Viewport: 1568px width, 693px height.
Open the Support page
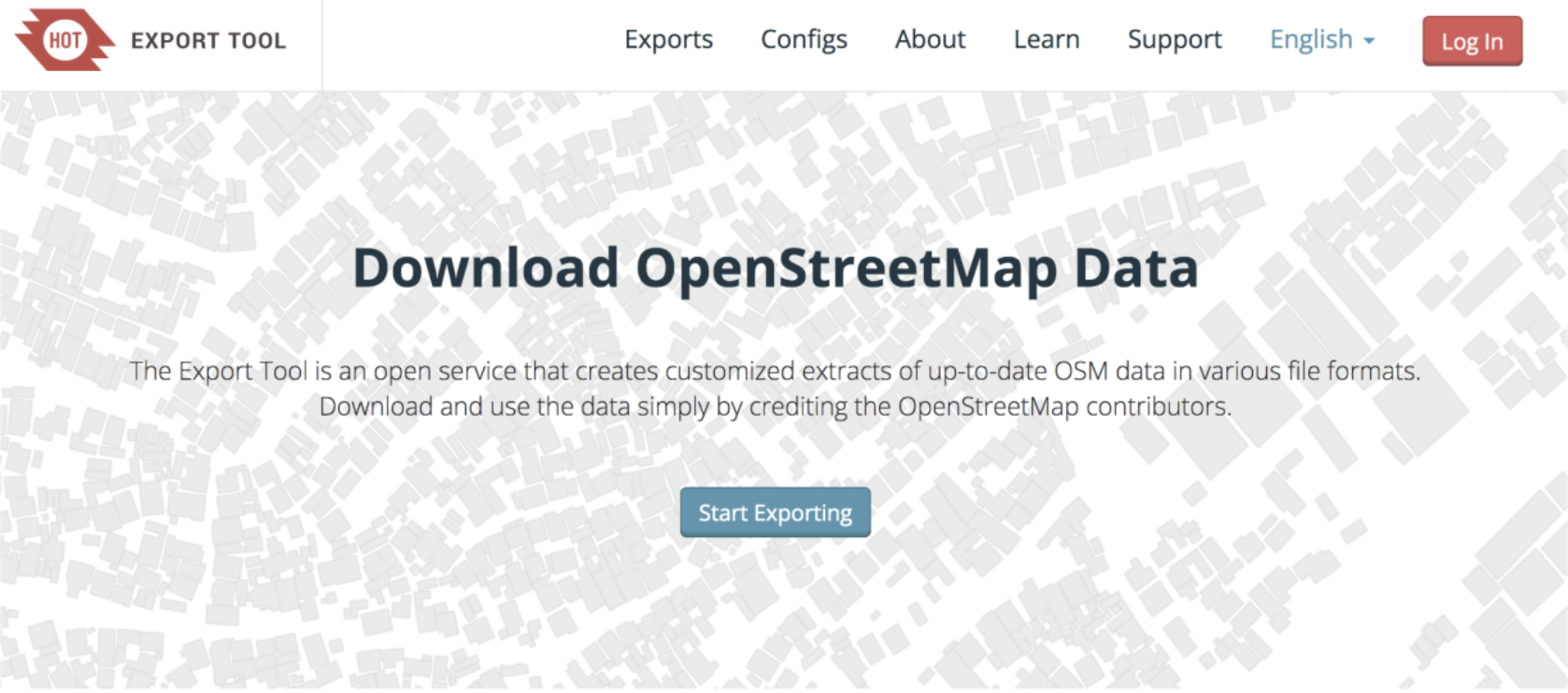pos(1175,39)
